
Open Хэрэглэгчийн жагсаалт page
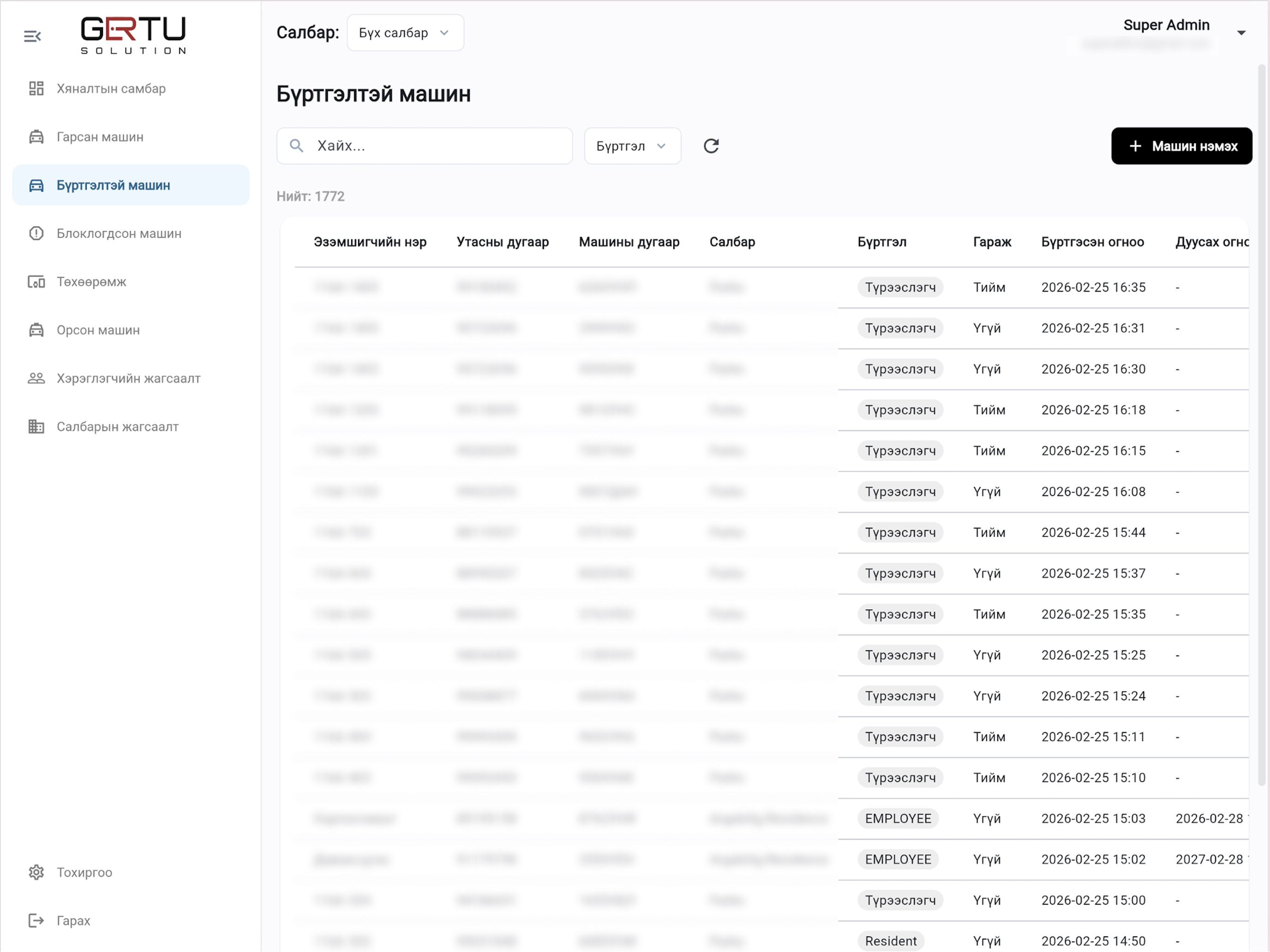(131, 378)
